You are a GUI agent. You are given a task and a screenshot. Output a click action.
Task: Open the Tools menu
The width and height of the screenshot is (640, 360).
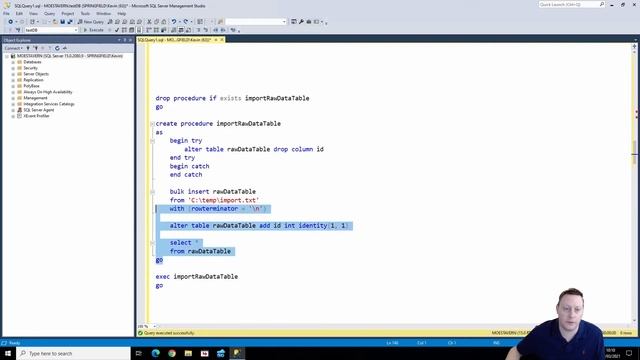tap(85, 13)
